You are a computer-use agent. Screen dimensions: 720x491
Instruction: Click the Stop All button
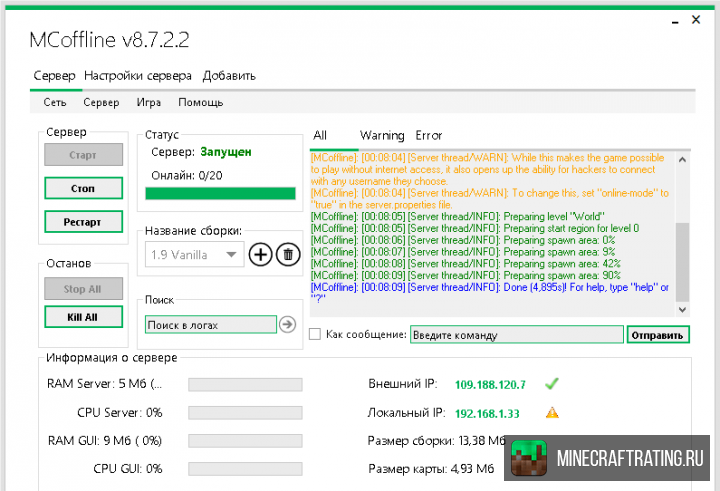pos(84,289)
